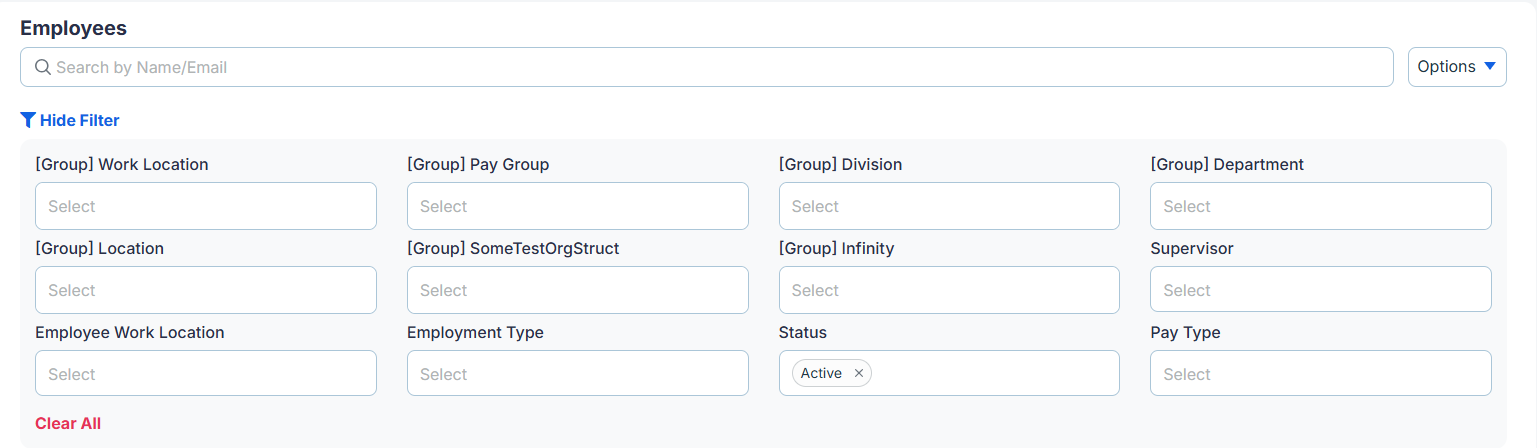The width and height of the screenshot is (1537, 448).
Task: Open the Employee Work Location select
Action: click(x=206, y=373)
